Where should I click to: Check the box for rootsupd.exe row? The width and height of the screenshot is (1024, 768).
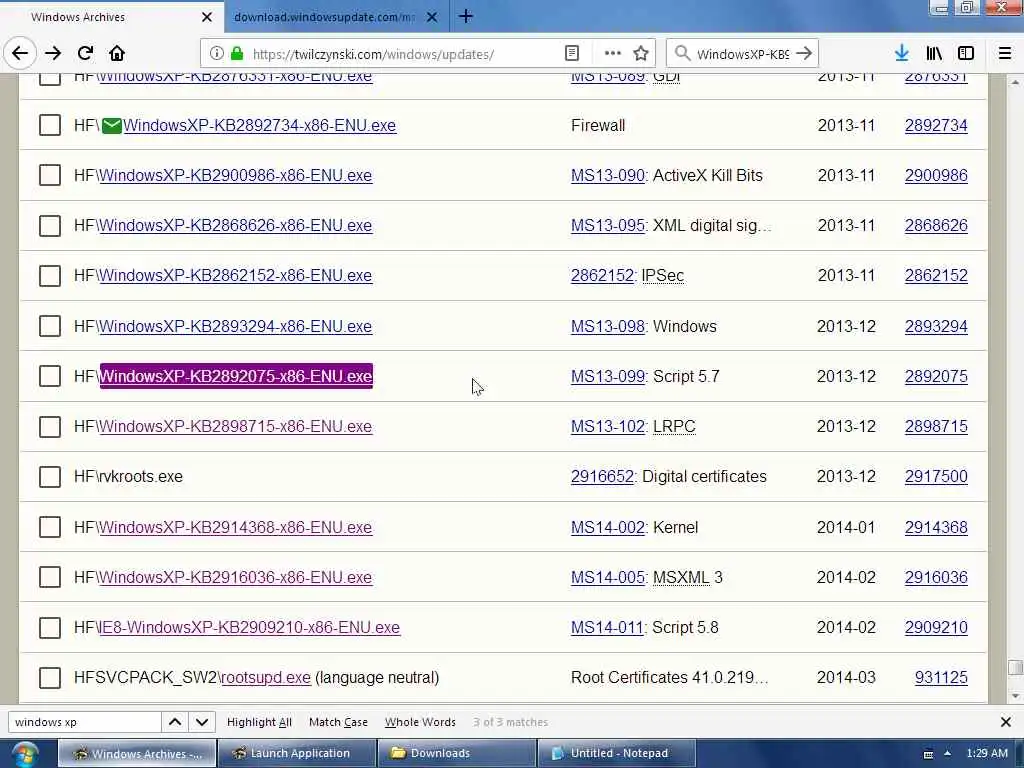coord(50,678)
